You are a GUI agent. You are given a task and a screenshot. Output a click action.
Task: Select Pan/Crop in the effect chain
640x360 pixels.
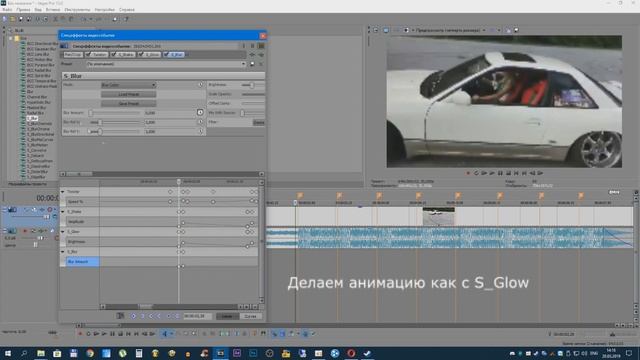click(73, 54)
